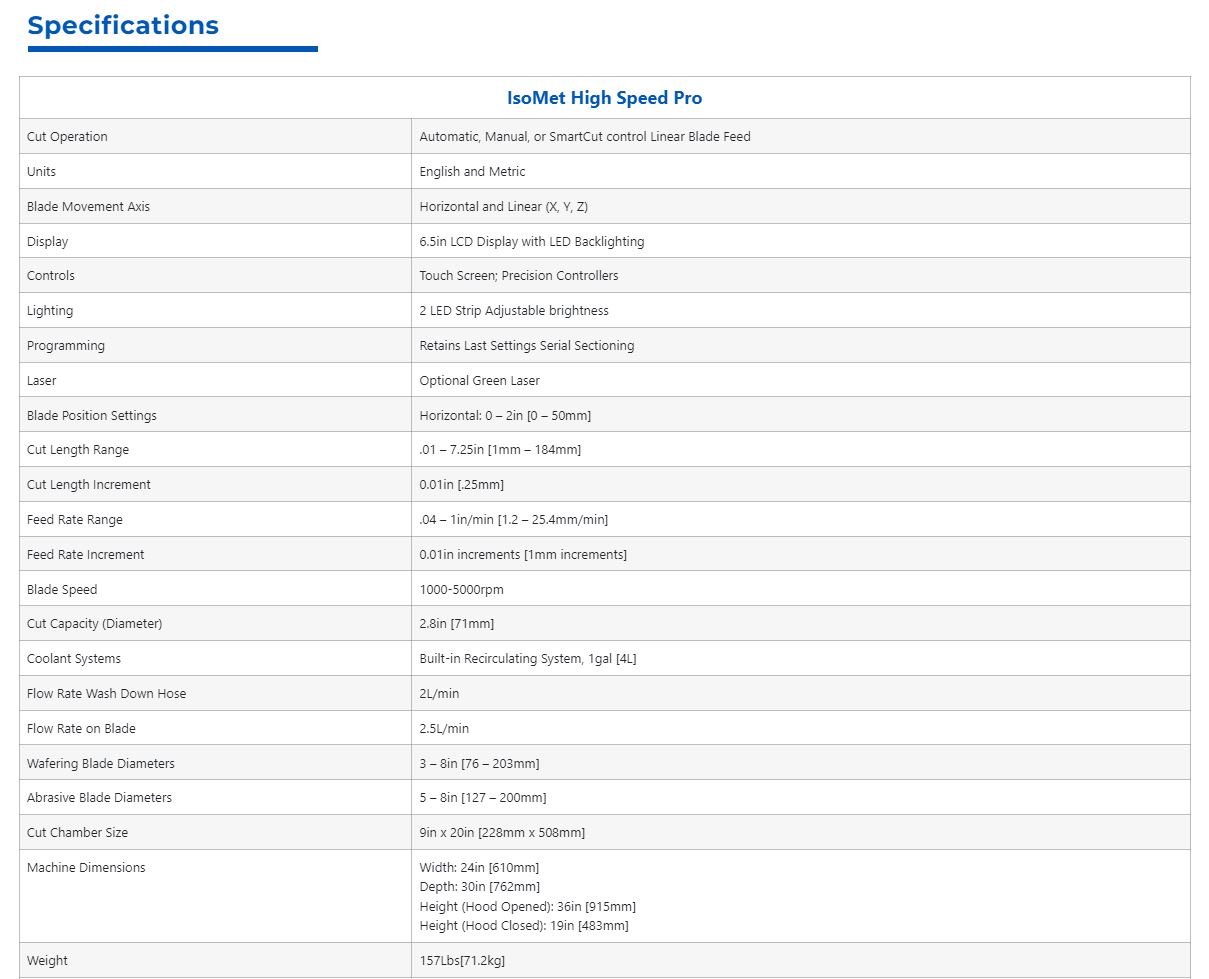Select the IsoMet High Speed Pro table title

coord(604,98)
